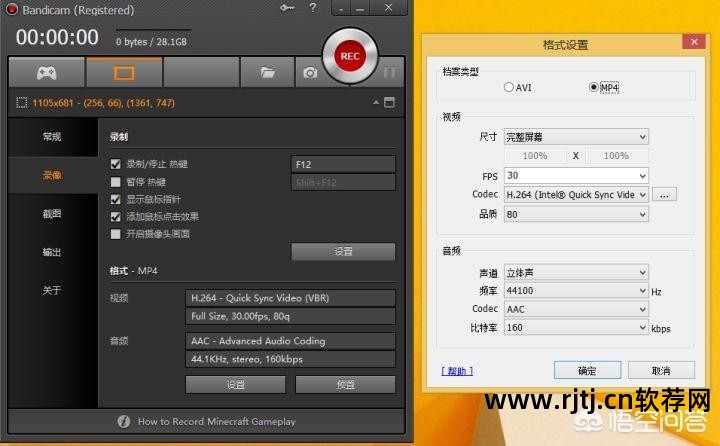
Task: Select the MP4 file type radio button
Action: coord(594,87)
